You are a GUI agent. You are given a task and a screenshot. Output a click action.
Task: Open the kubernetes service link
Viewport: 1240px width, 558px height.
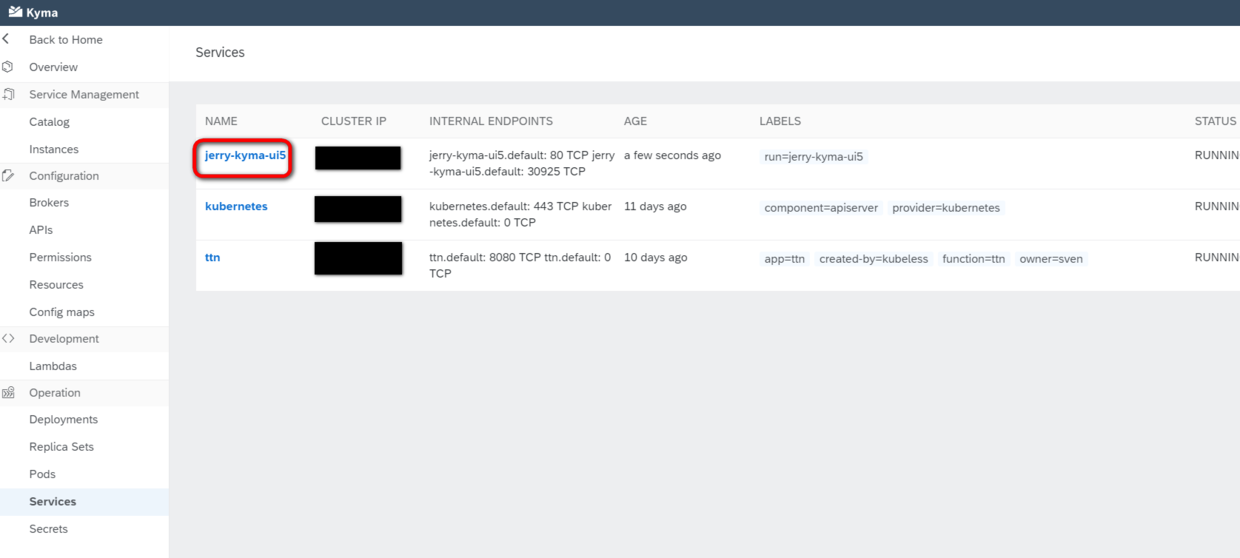coord(236,206)
